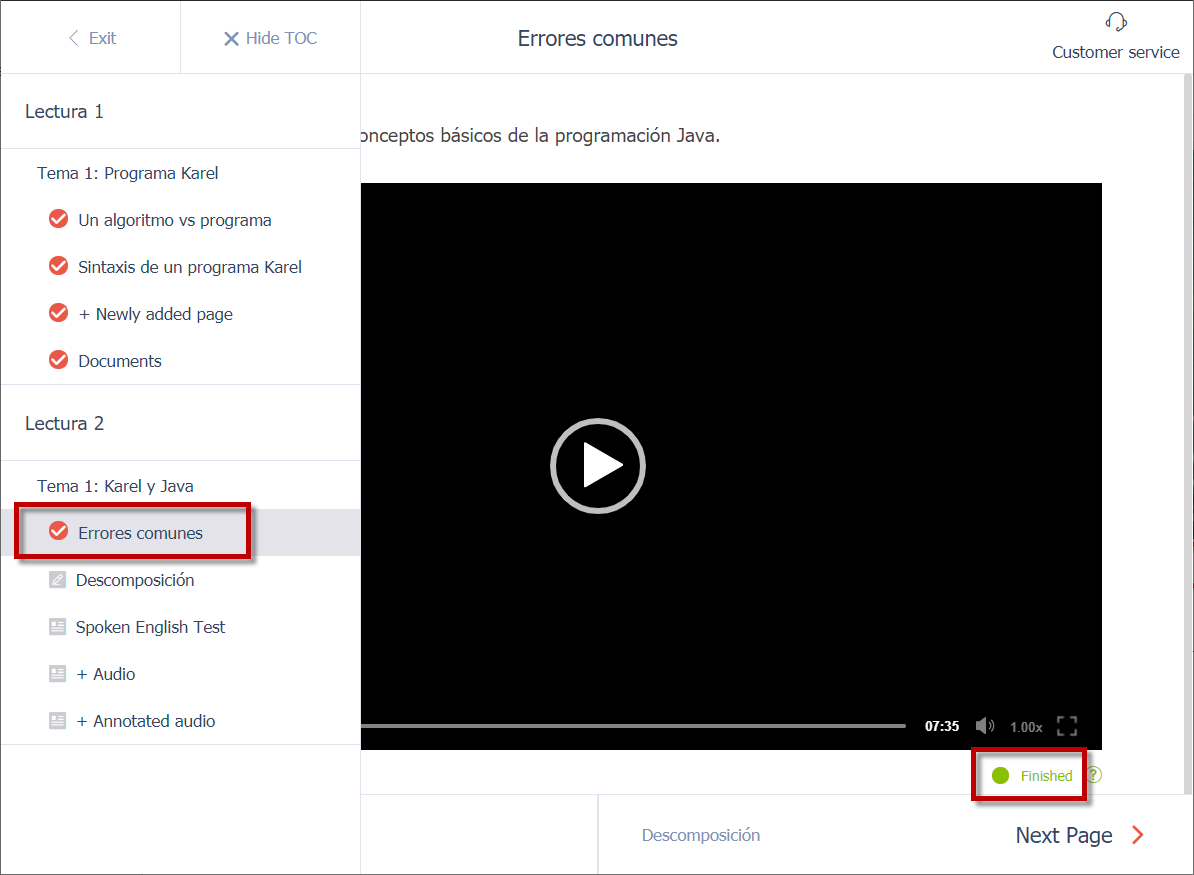Open Sintaxis de un programa Karel
The height and width of the screenshot is (875, 1194).
click(190, 267)
